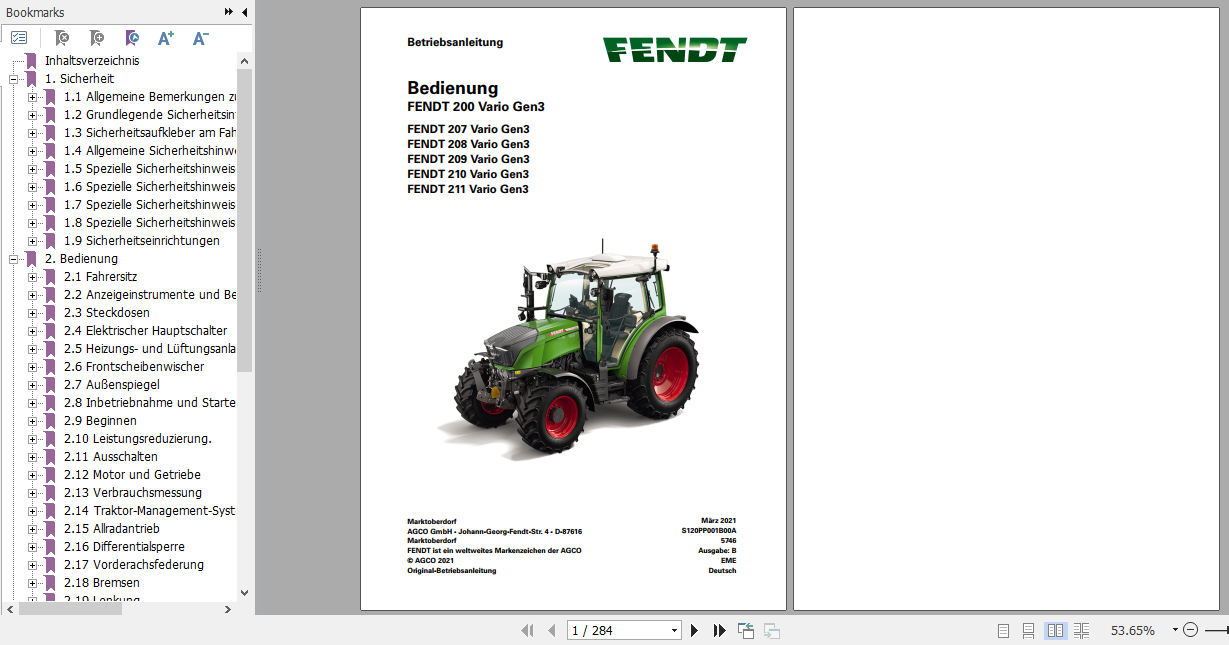Click the bookmarks vertical scrollbar thumb
Image resolution: width=1229 pixels, height=645 pixels.
(x=245, y=220)
